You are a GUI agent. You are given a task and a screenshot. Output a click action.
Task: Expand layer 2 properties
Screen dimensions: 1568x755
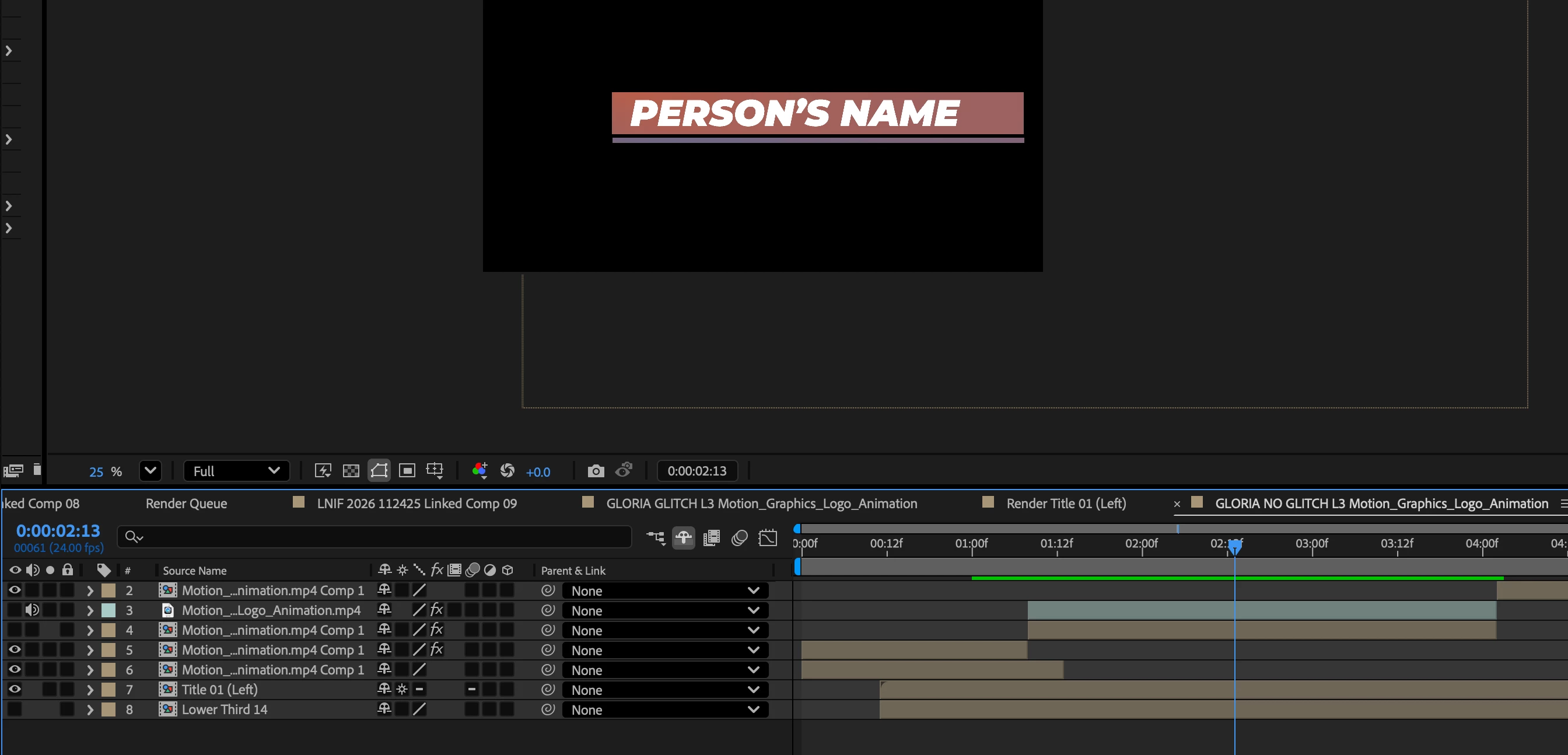pyautogui.click(x=90, y=590)
